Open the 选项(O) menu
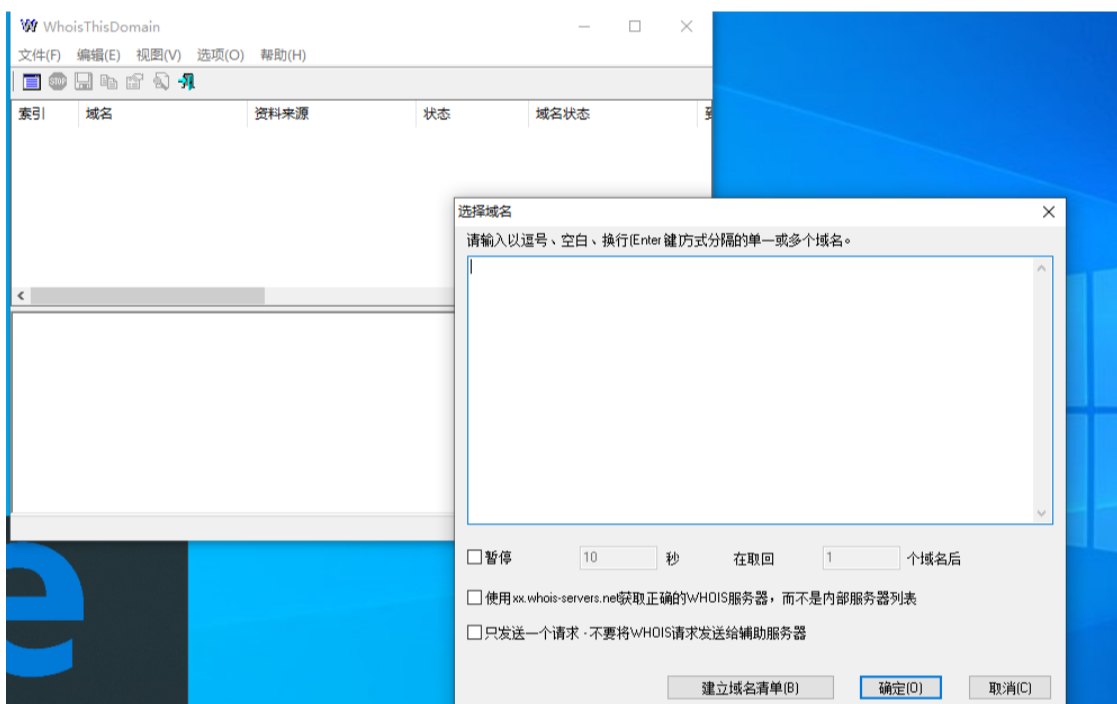Image resolution: width=1117 pixels, height=704 pixels. tap(220, 55)
